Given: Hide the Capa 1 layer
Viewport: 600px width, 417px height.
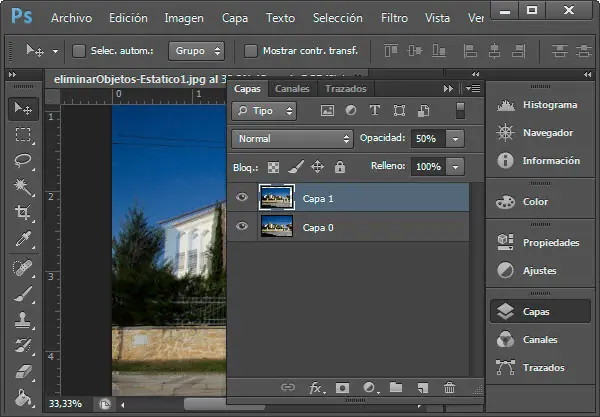Looking at the screenshot, I should [241, 198].
